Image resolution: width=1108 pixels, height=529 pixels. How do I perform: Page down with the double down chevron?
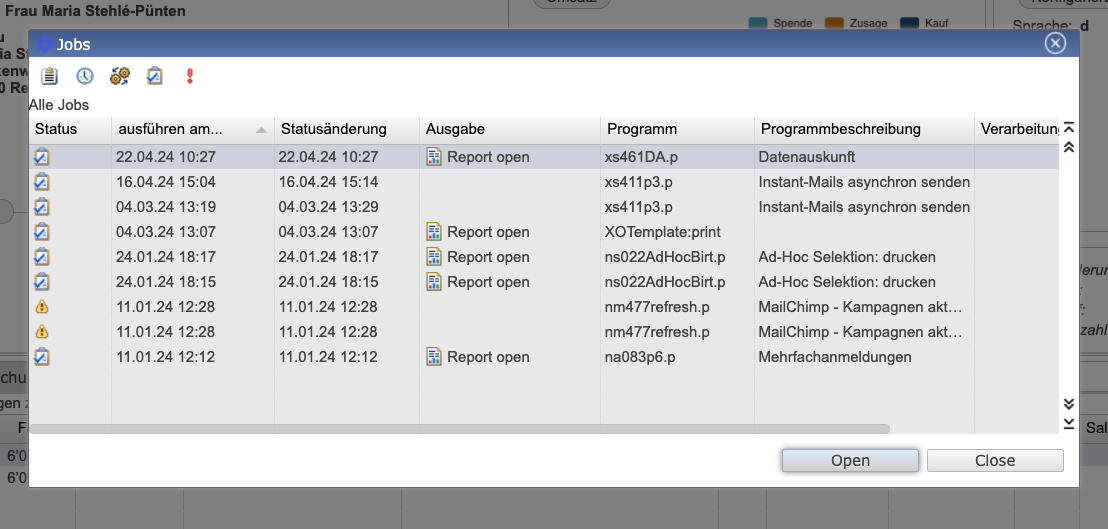coord(1069,404)
